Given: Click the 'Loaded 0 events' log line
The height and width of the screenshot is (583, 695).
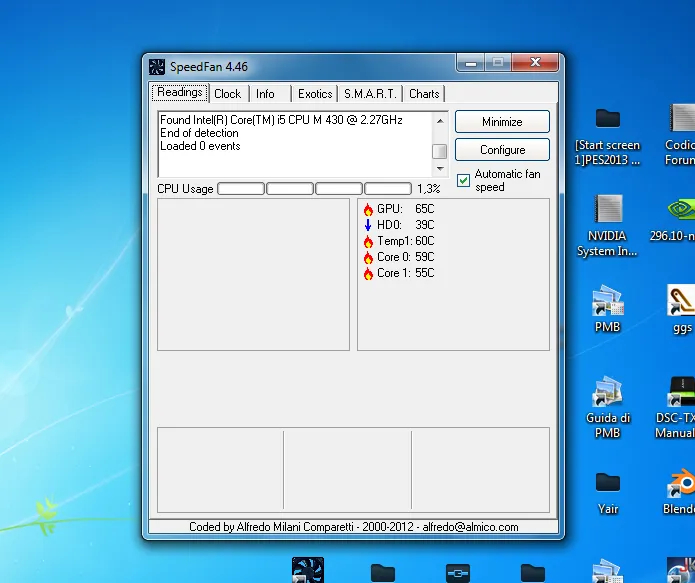Looking at the screenshot, I should click(x=200, y=146).
